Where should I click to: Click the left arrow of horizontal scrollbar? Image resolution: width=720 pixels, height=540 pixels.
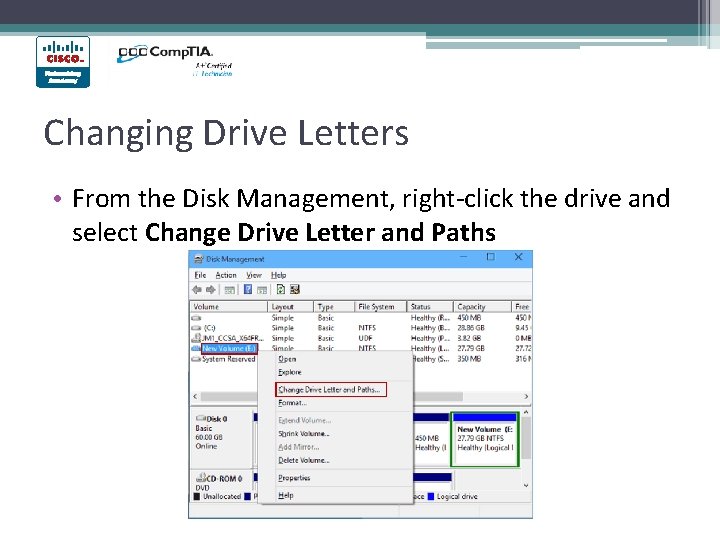pos(195,396)
